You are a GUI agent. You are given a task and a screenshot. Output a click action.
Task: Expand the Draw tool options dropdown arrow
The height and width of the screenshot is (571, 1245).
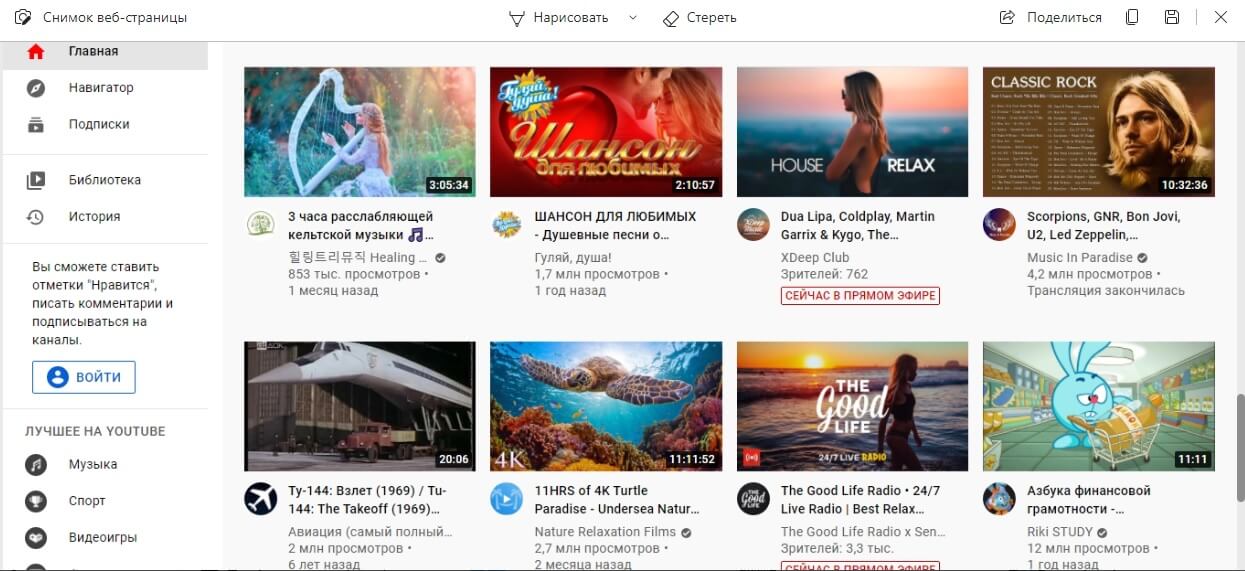(x=632, y=18)
